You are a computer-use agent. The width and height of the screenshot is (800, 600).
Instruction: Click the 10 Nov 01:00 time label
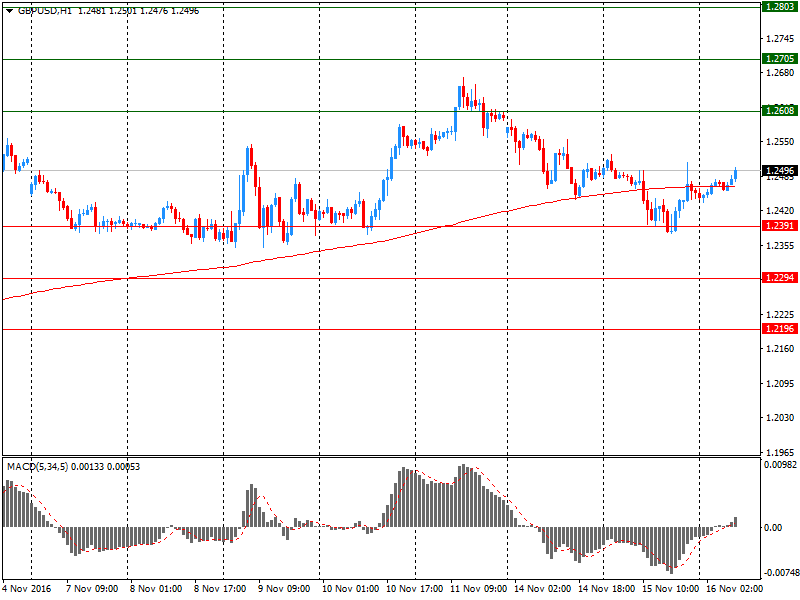click(351, 589)
